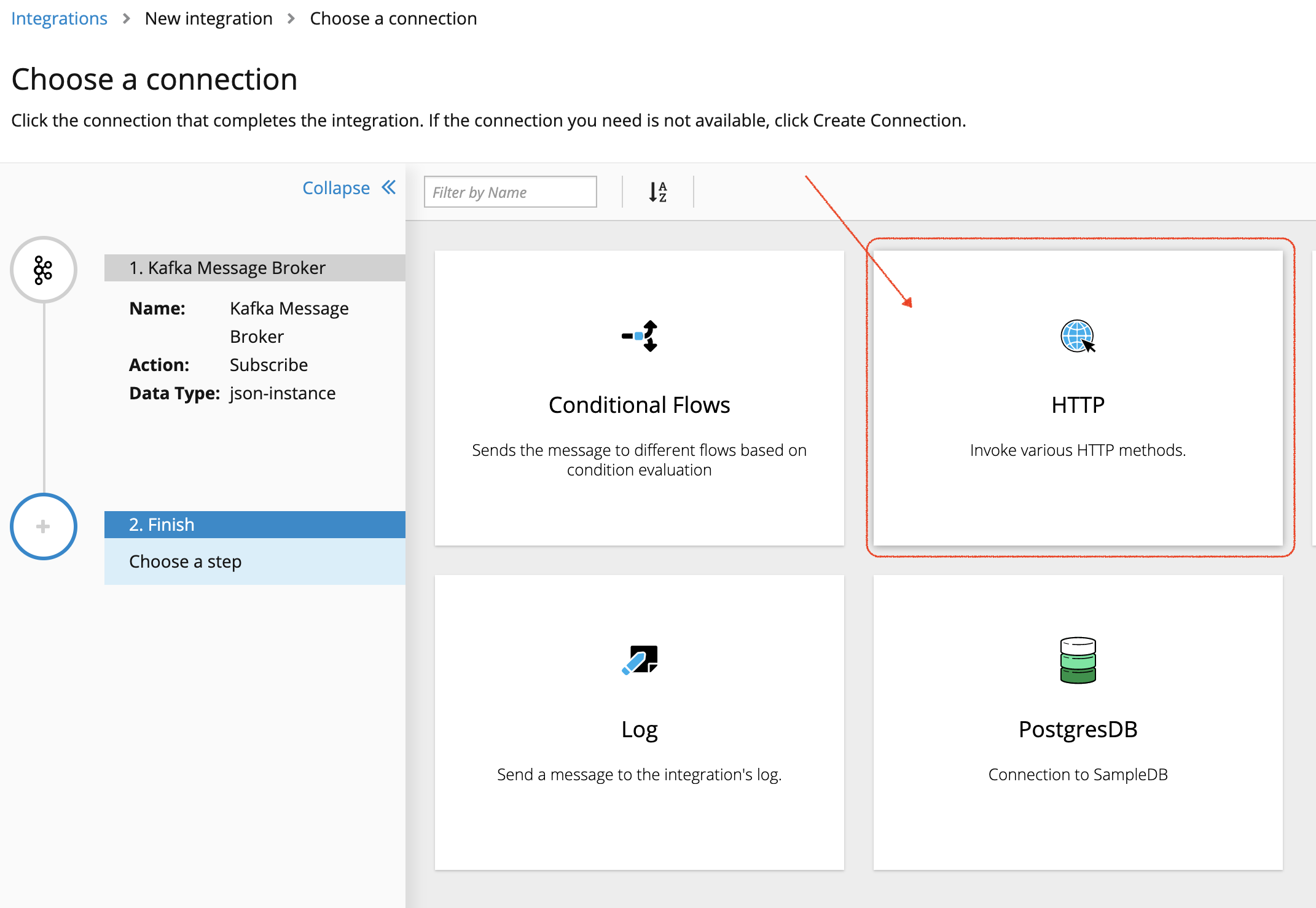Image resolution: width=1316 pixels, height=908 pixels.
Task: Choose the PostgresDB connection title
Action: 1078,729
